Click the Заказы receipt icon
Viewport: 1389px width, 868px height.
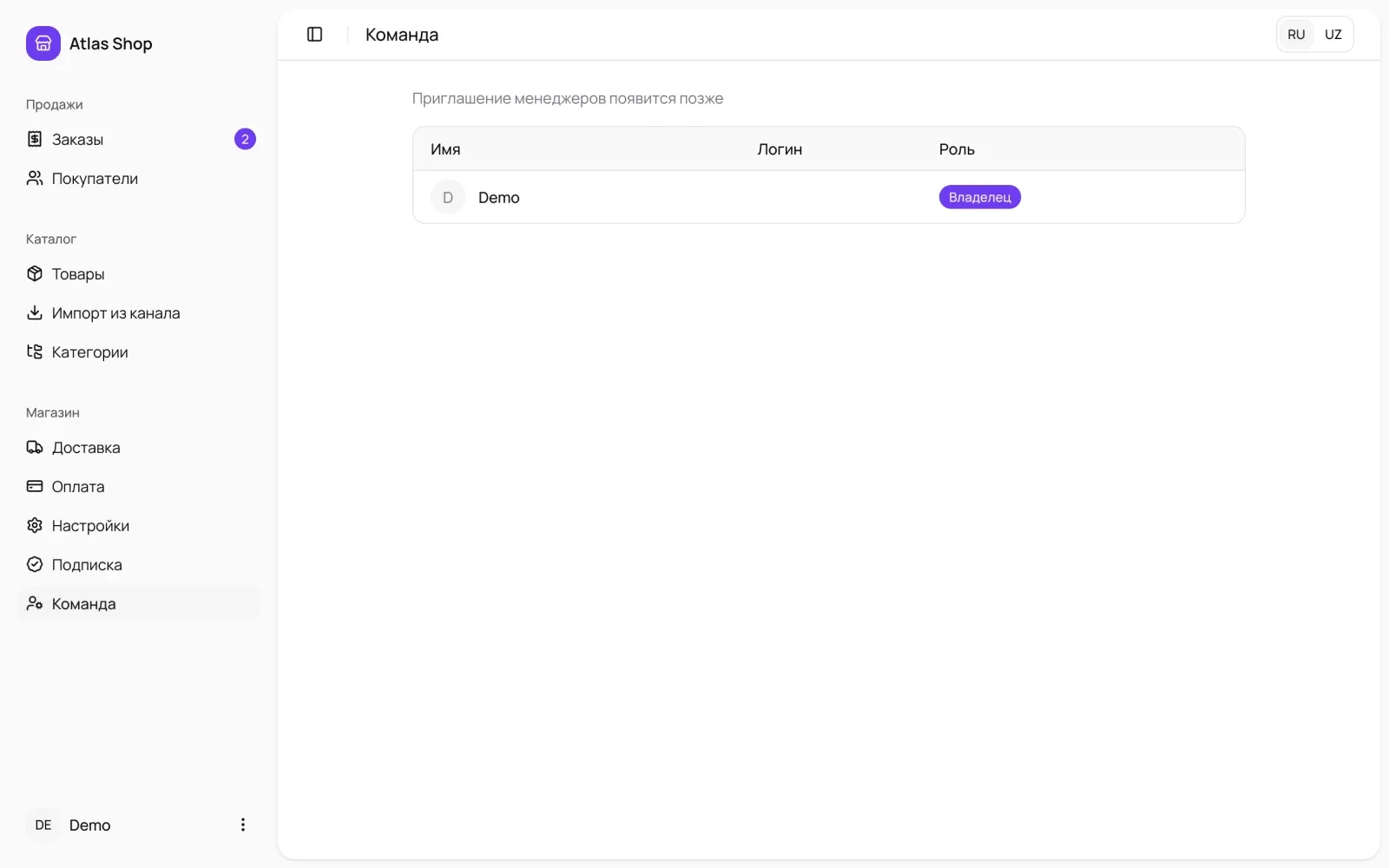pos(35,139)
